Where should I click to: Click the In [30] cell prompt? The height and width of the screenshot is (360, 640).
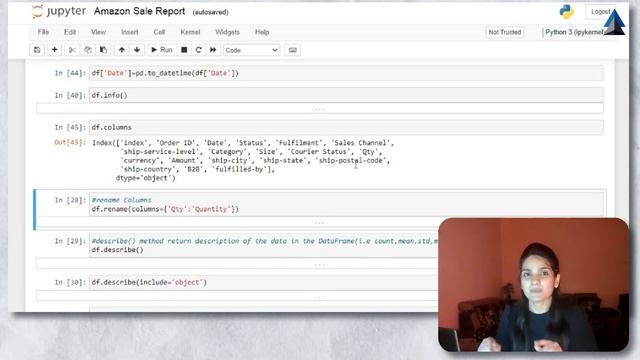(x=70, y=282)
